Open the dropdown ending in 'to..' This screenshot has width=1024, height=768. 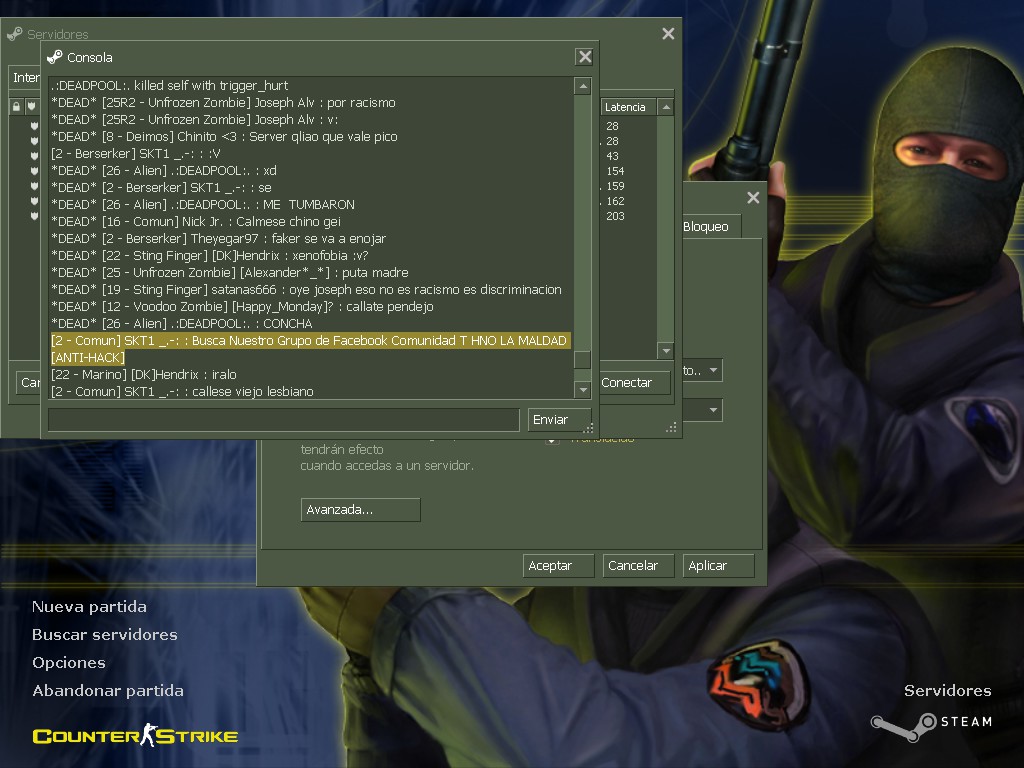tap(702, 370)
